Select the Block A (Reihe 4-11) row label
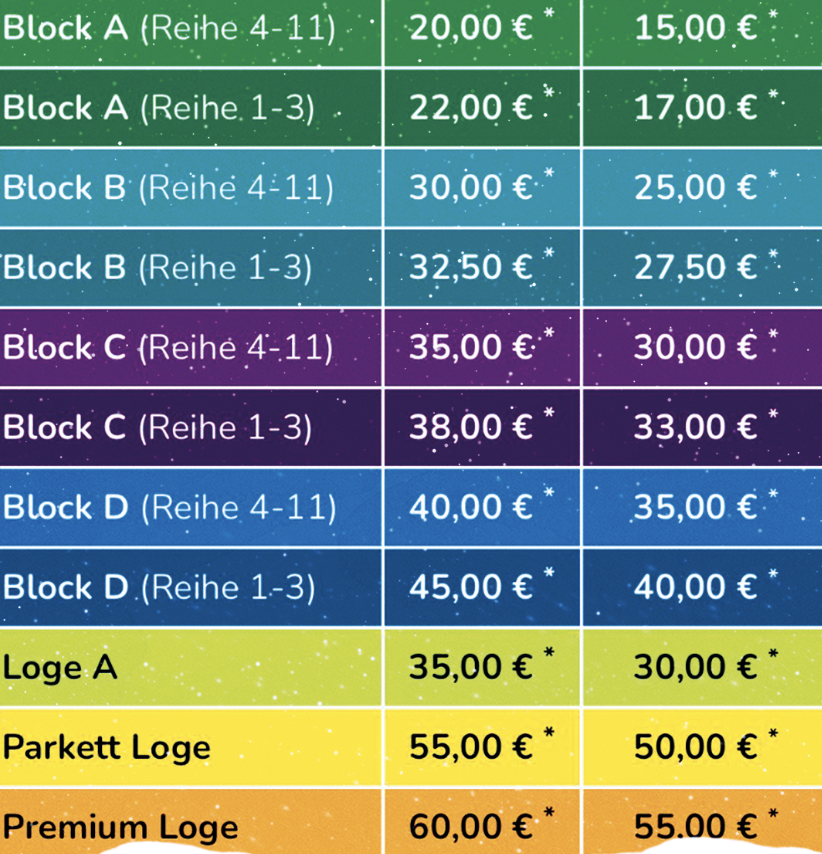 click(x=169, y=28)
